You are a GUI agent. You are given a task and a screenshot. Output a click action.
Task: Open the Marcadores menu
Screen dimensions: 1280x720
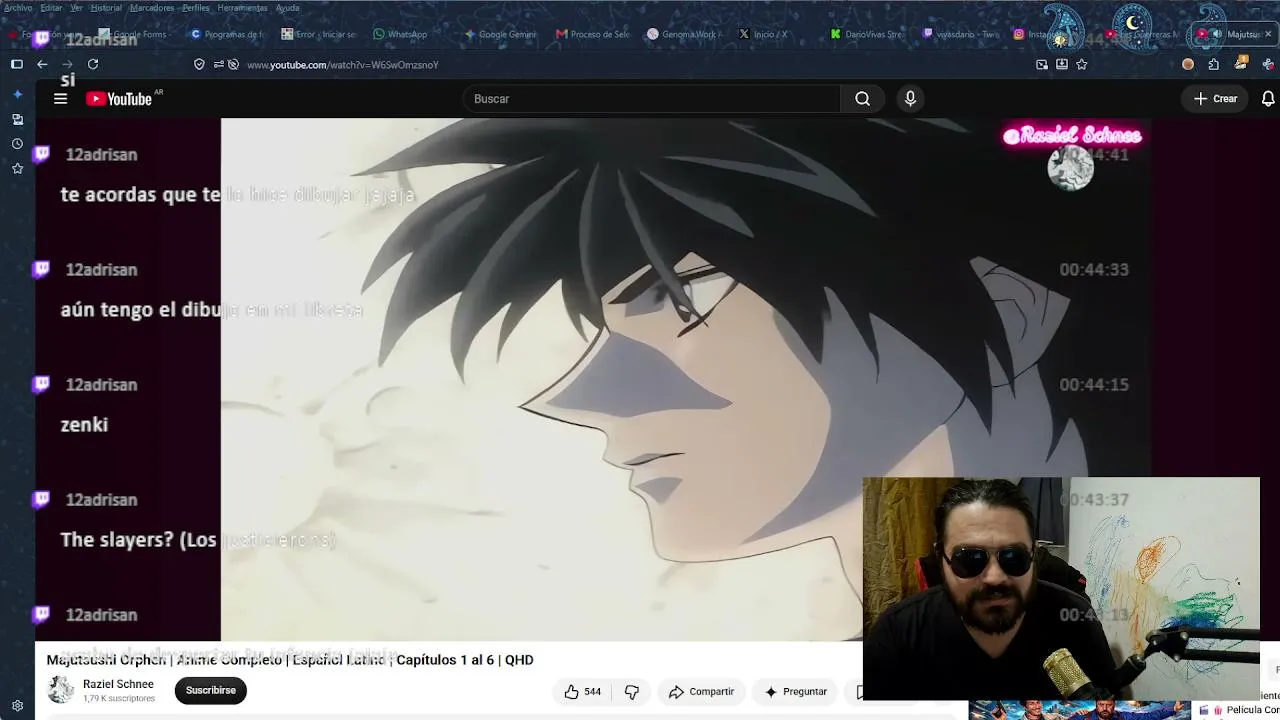tap(152, 8)
